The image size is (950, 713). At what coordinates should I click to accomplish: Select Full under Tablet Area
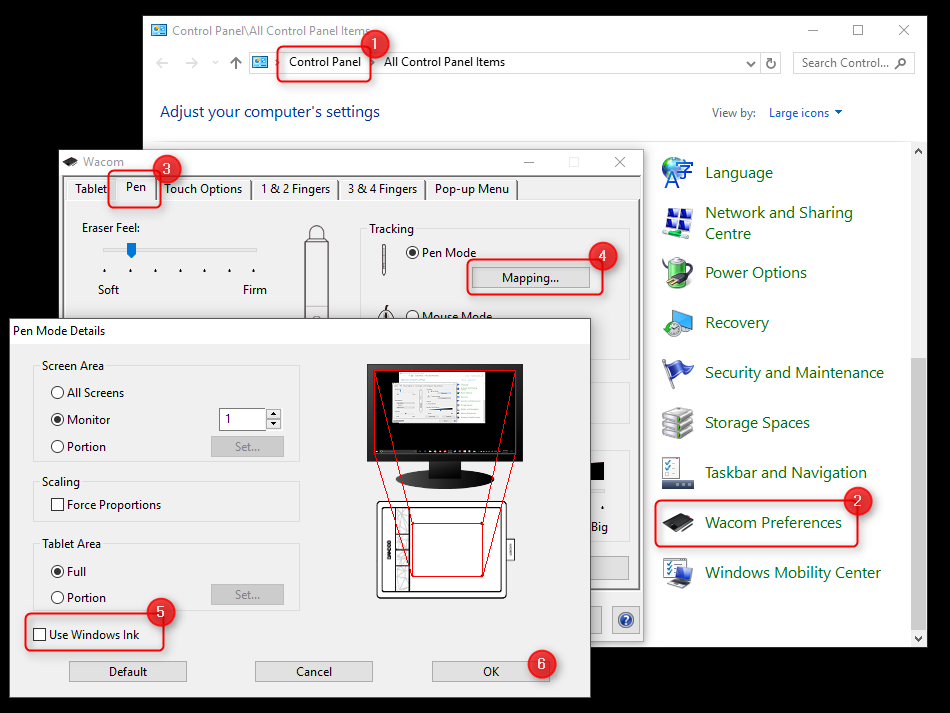tap(58, 571)
